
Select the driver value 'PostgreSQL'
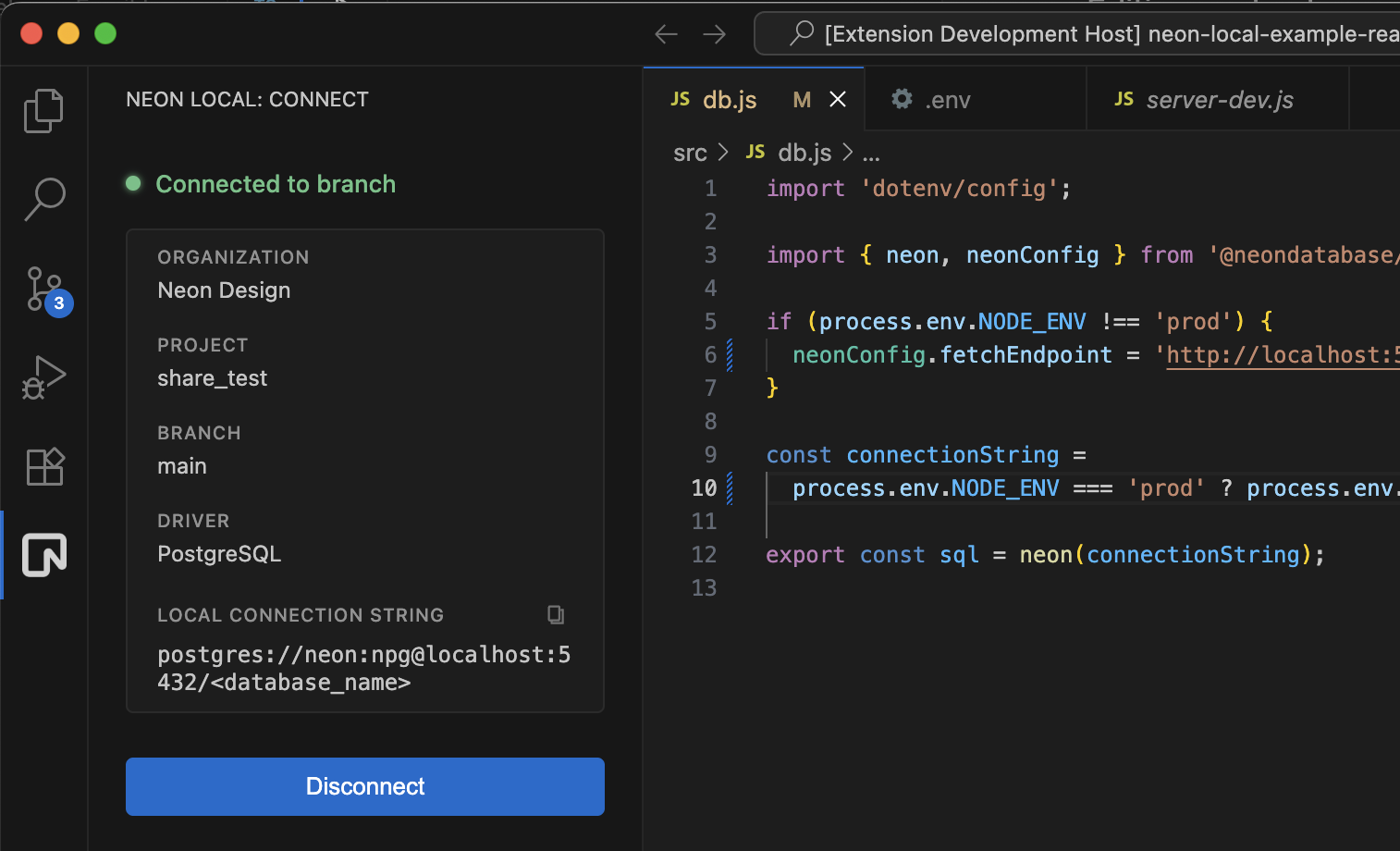point(219,554)
